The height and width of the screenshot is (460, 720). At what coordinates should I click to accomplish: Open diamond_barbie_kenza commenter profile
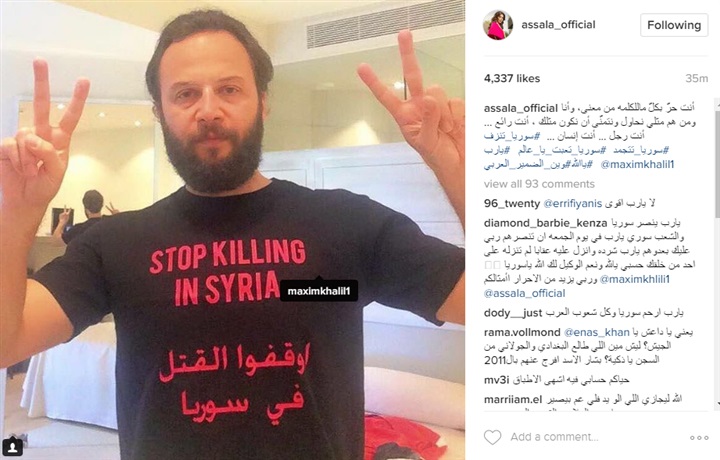point(546,223)
